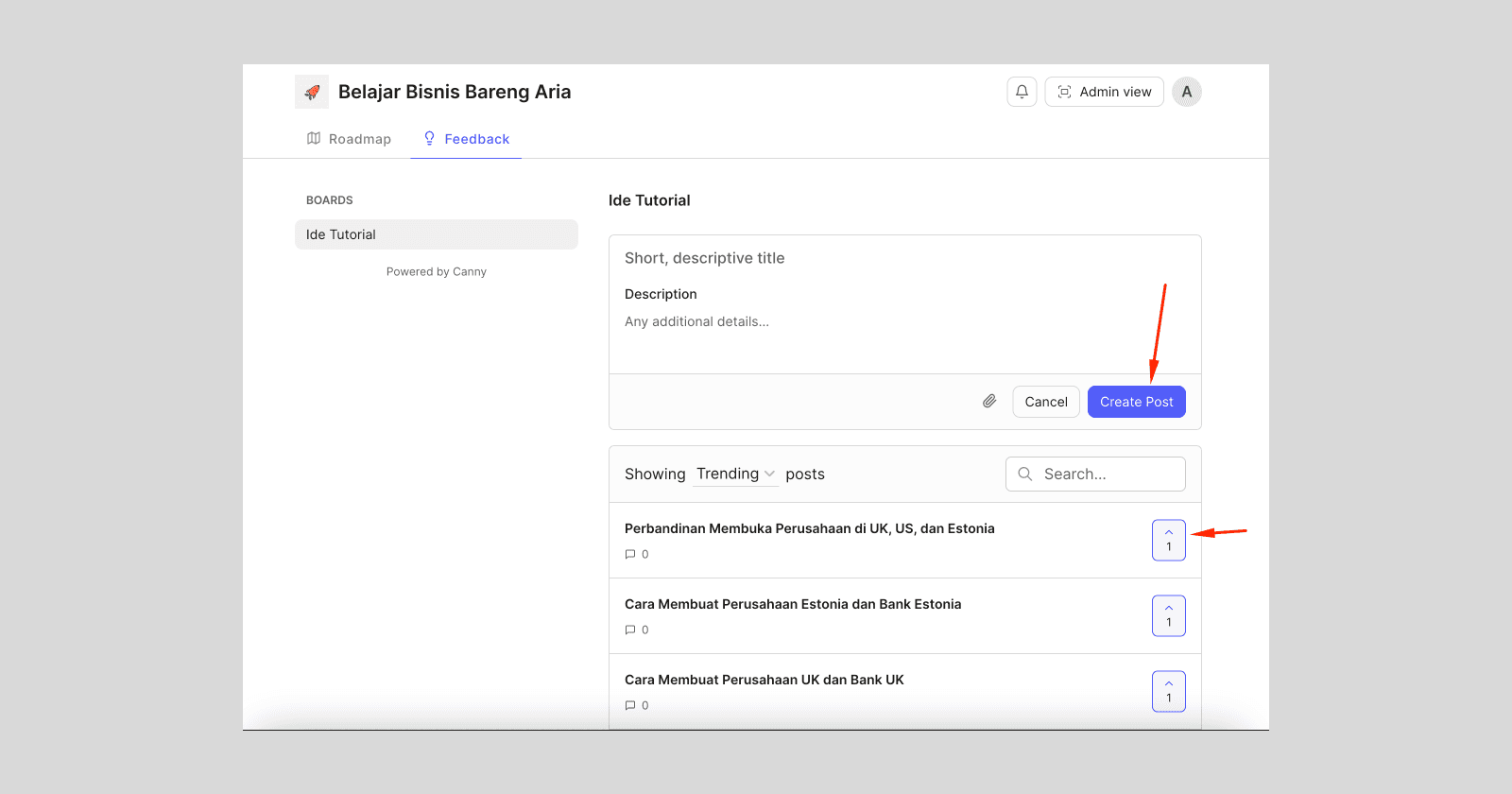
Task: Expand the Trending sort dropdown
Action: (735, 474)
